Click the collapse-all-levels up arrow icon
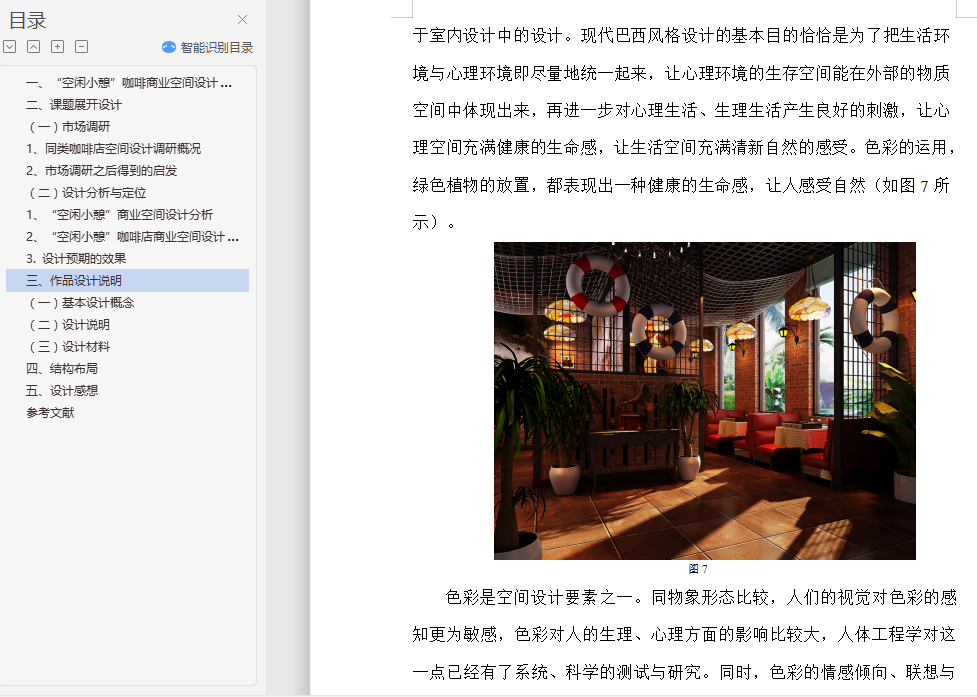The height and width of the screenshot is (697, 977). point(34,47)
